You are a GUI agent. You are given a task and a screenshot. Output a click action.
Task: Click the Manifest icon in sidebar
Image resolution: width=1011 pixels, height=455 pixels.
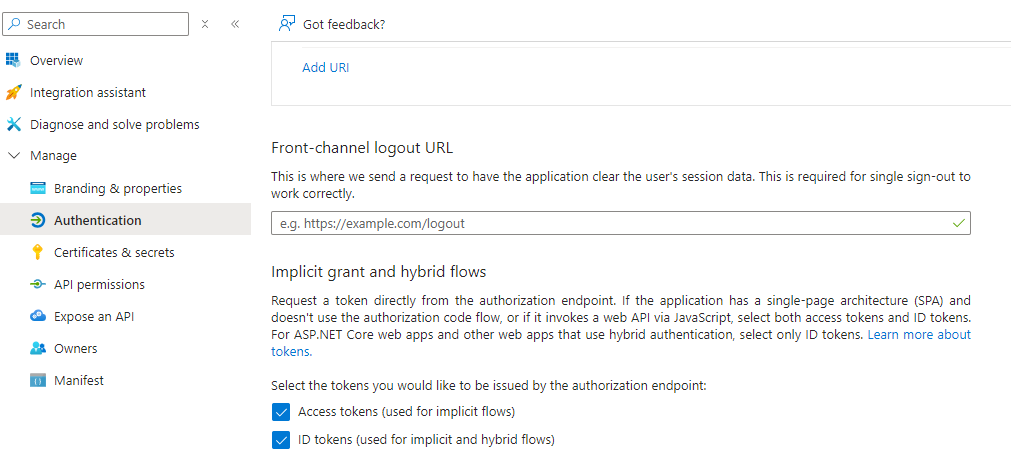point(38,380)
